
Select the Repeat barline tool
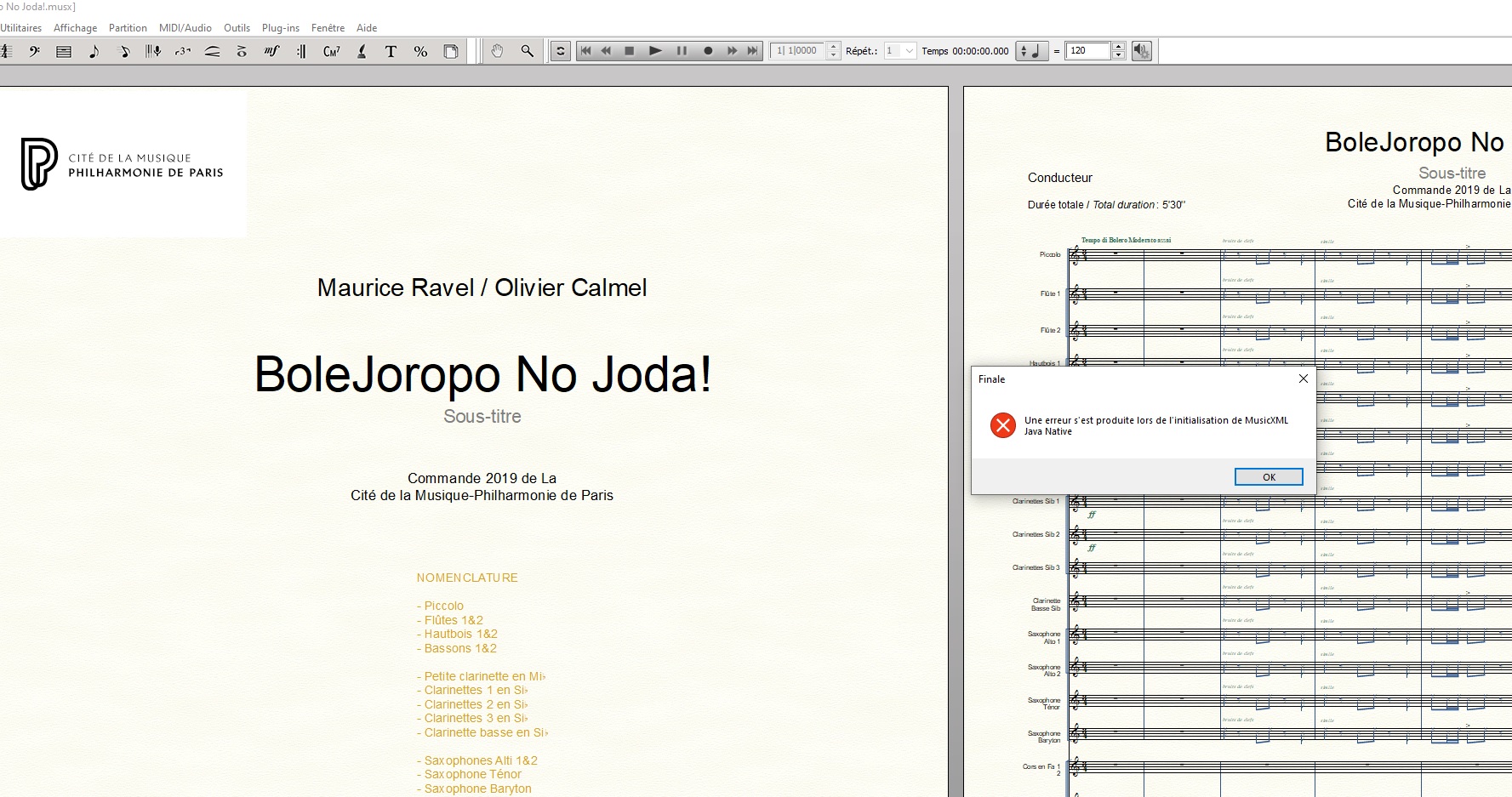(x=301, y=51)
